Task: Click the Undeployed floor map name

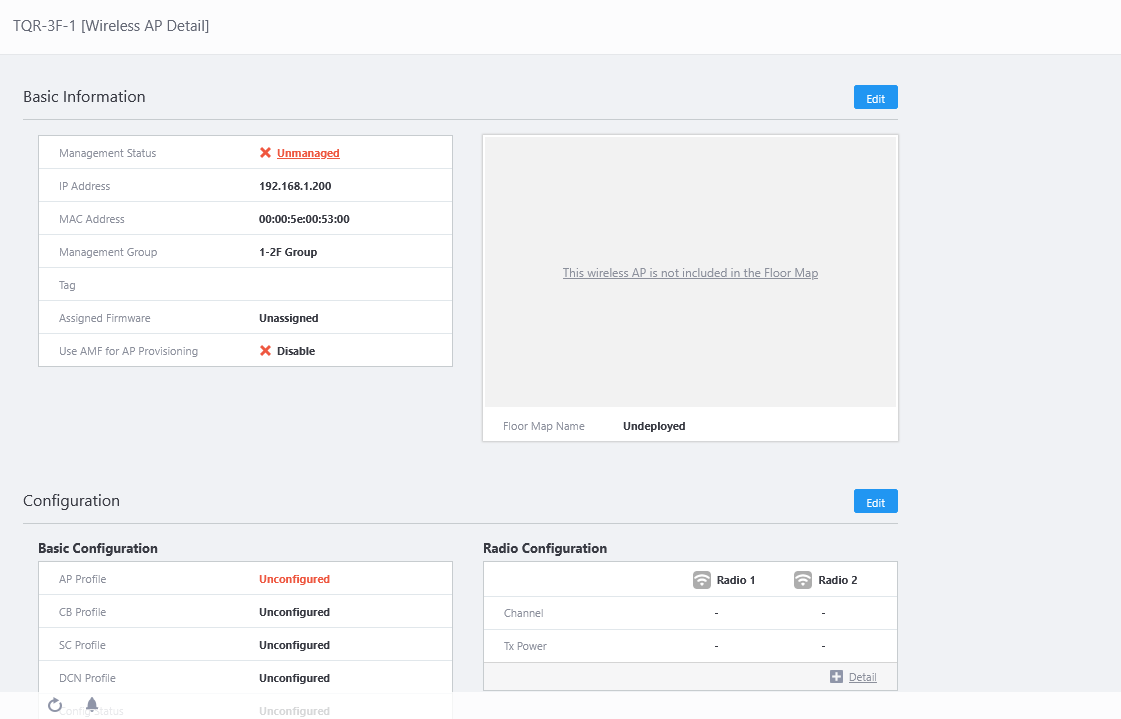Action: click(x=654, y=426)
